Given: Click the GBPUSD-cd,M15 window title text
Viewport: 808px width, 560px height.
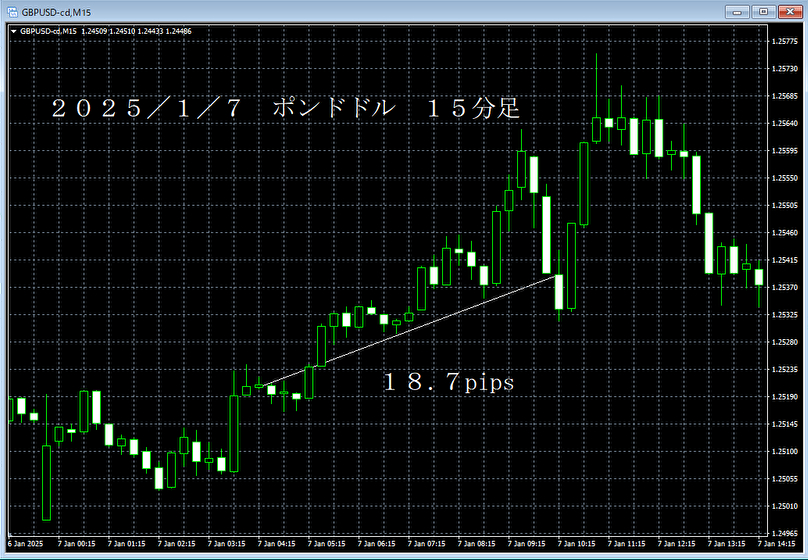Looking at the screenshot, I should 57,11.
